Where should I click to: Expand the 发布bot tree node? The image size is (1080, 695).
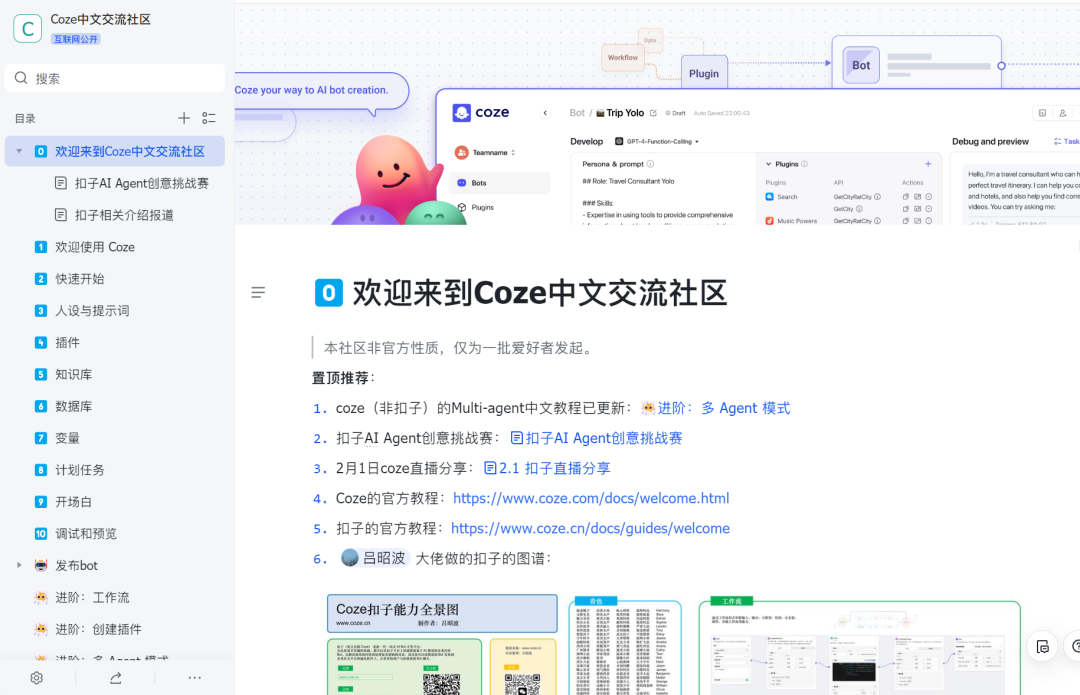tap(19, 565)
